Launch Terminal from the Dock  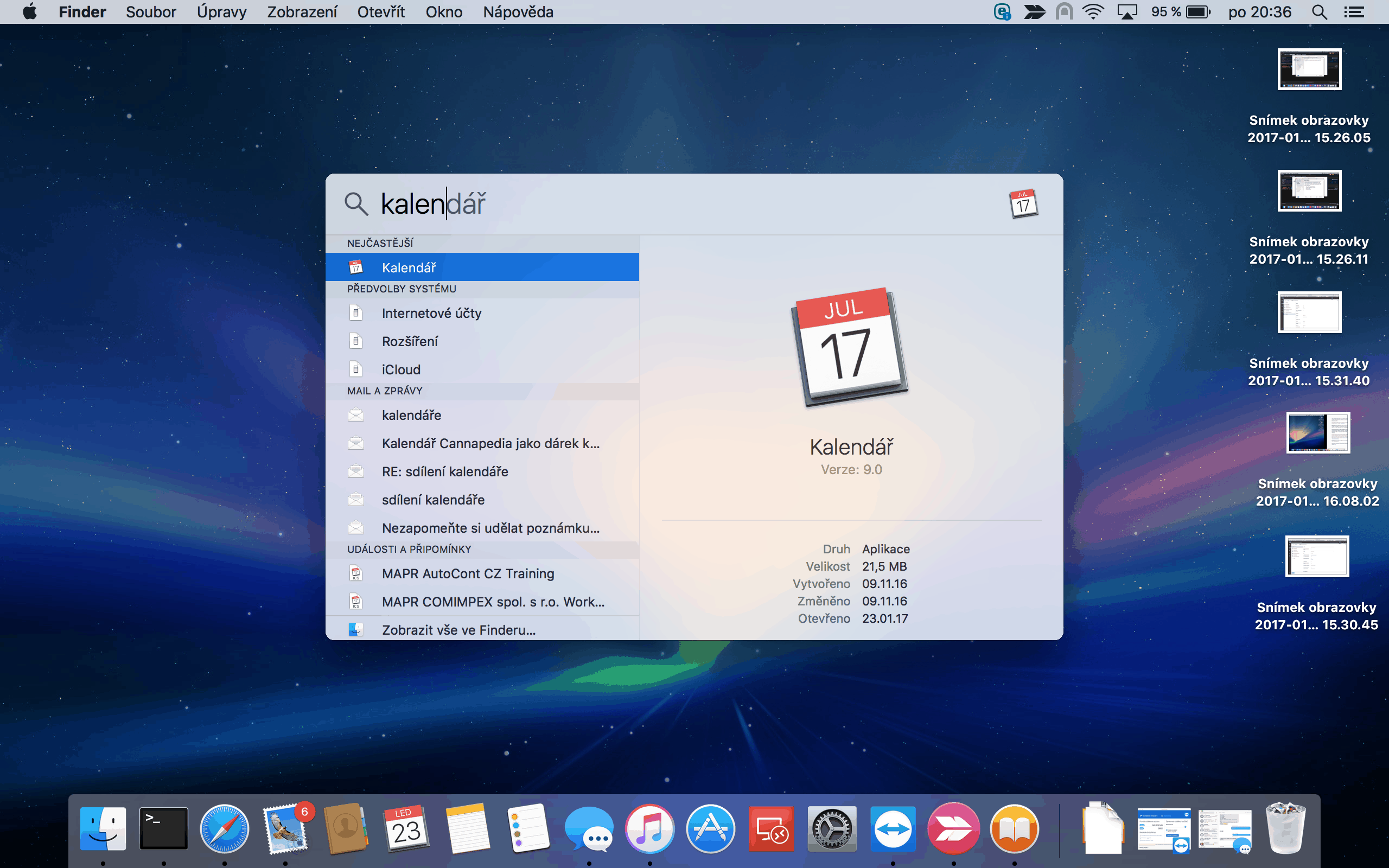click(x=163, y=828)
